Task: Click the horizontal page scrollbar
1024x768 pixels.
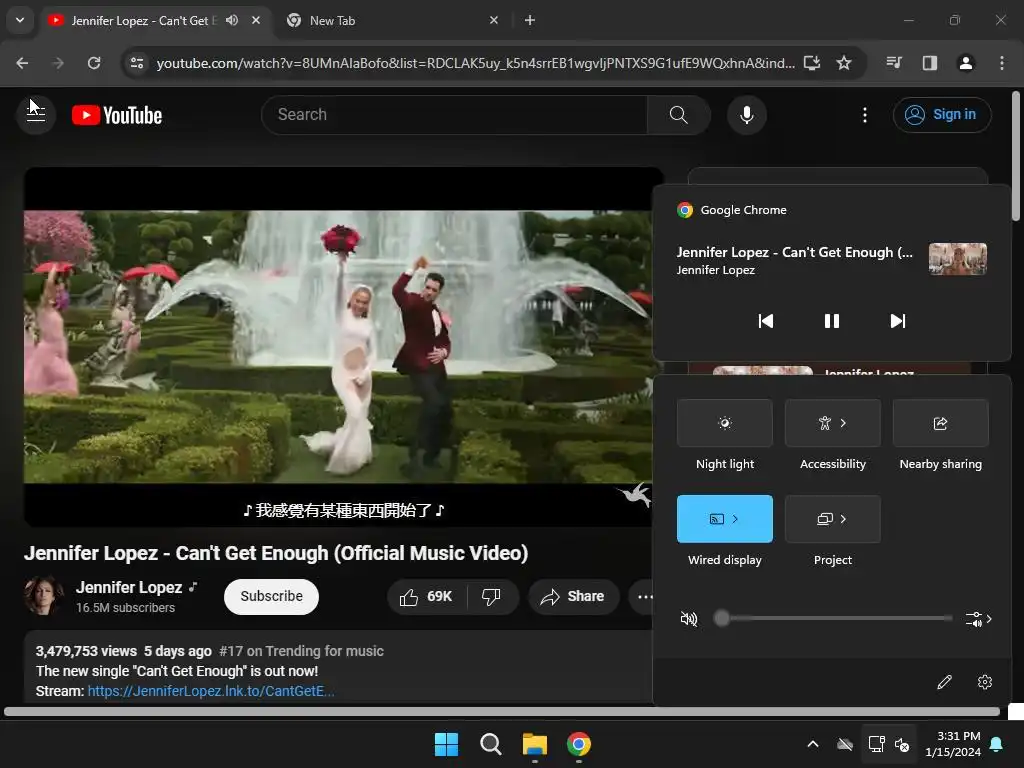Action: [x=502, y=712]
